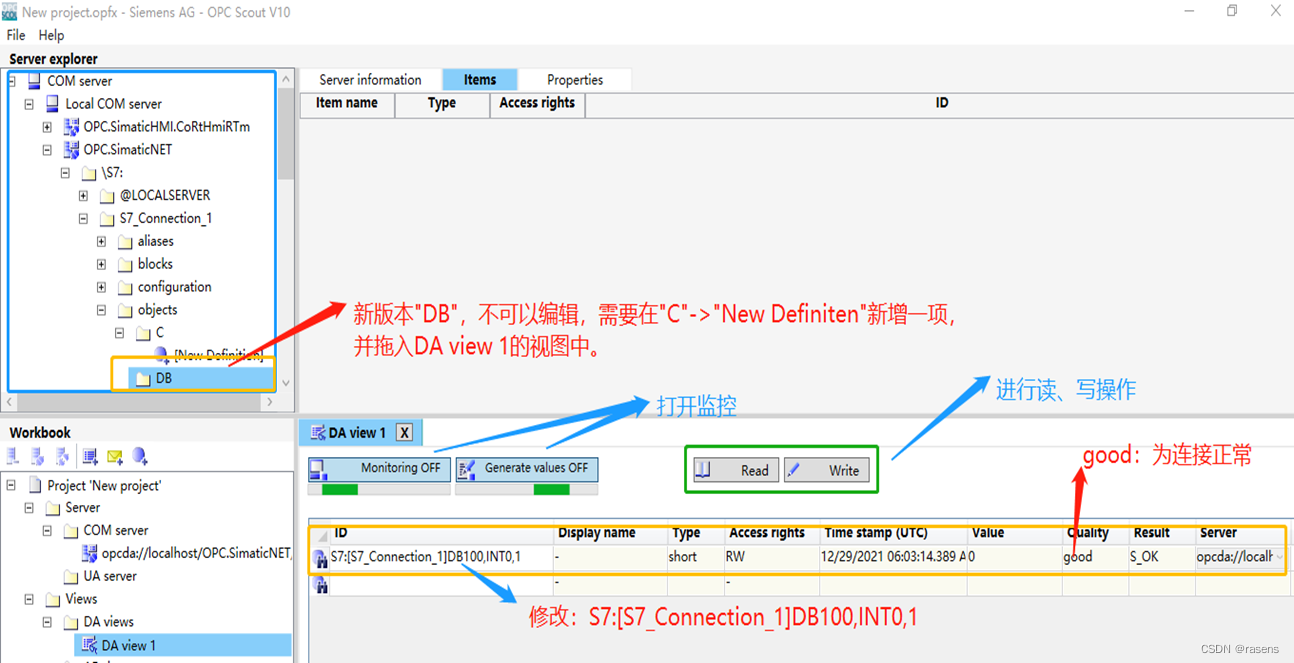This screenshot has height=663, width=1294.
Task: Collapse the S7_Connection_1 node
Action: 83,218
